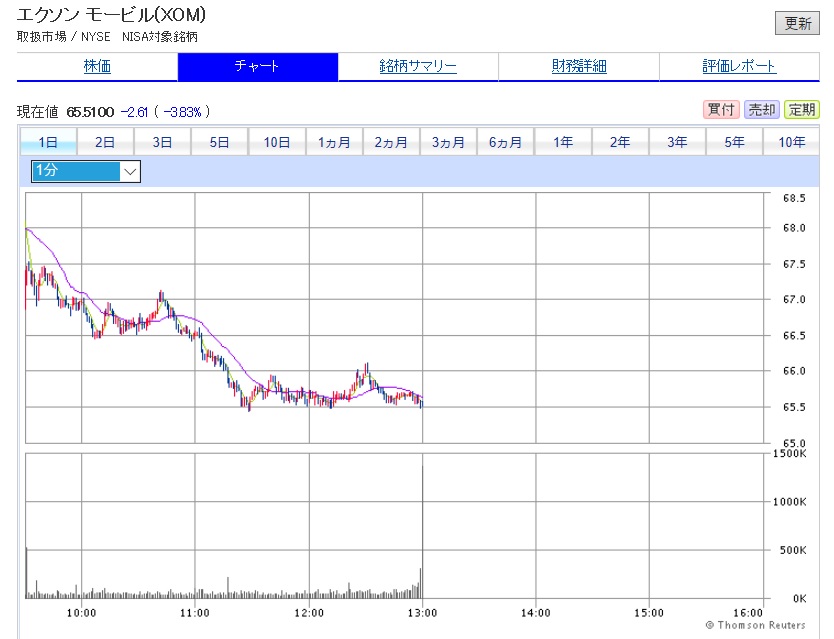This screenshot has height=639, width=834.
Task: Select the 5日 chart period
Action: point(220,142)
